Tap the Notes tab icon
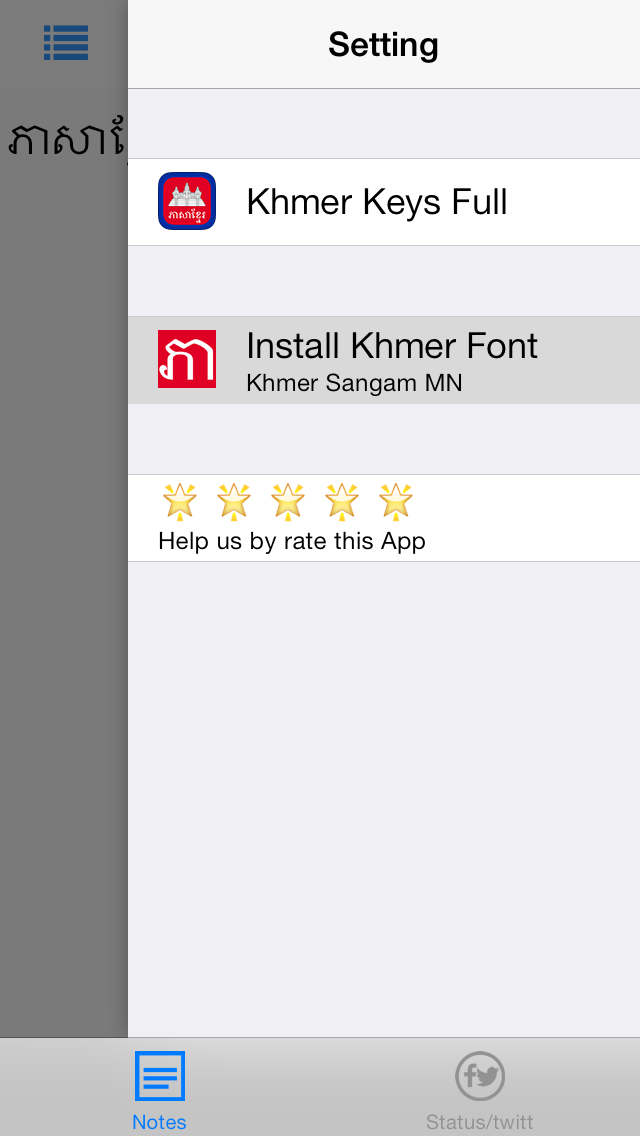The image size is (640, 1136). click(x=160, y=1076)
